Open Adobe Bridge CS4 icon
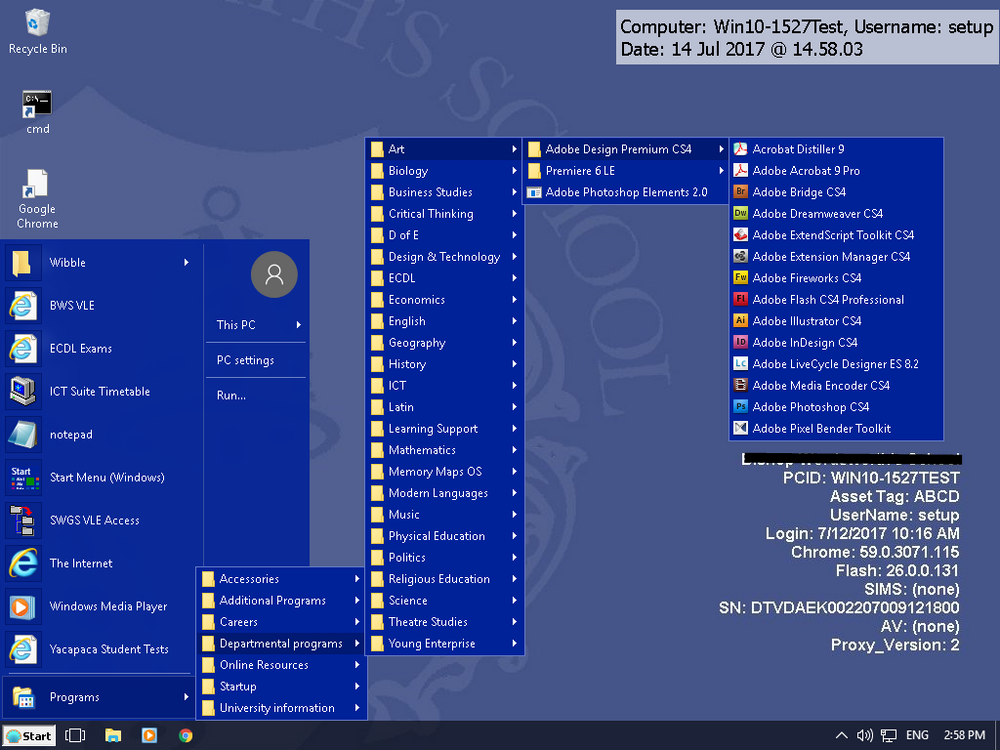This screenshot has height=750, width=1000. click(740, 192)
